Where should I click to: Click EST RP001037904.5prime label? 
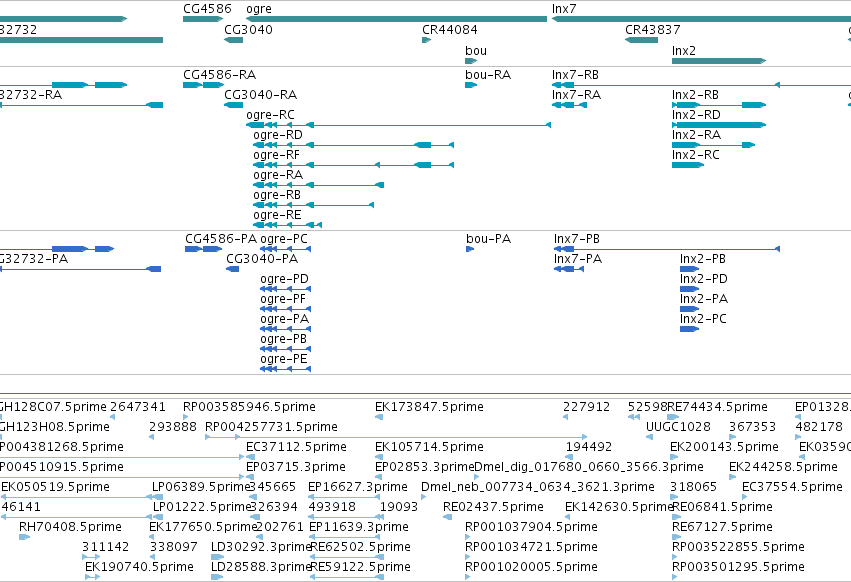531,527
